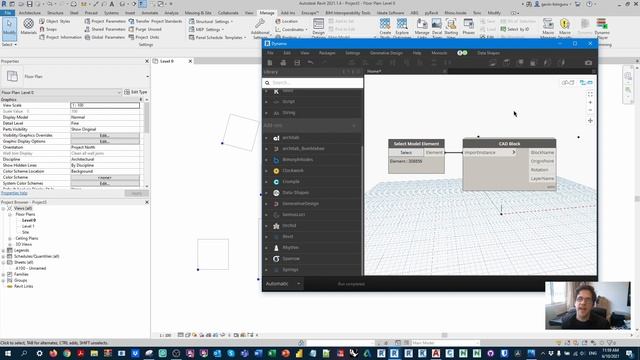Expand Families in Project Browser
640x360 pixels.
click(x=3, y=274)
